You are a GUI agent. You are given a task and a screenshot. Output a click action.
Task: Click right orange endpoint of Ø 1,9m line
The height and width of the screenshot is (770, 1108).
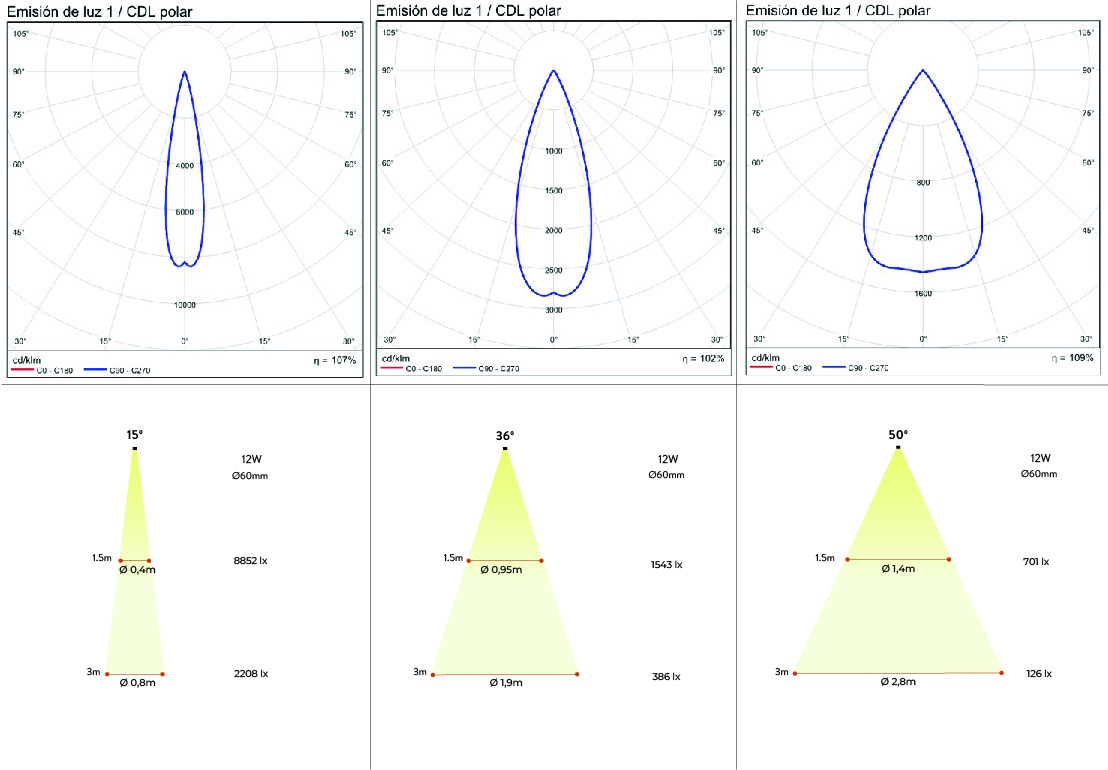pos(578,675)
